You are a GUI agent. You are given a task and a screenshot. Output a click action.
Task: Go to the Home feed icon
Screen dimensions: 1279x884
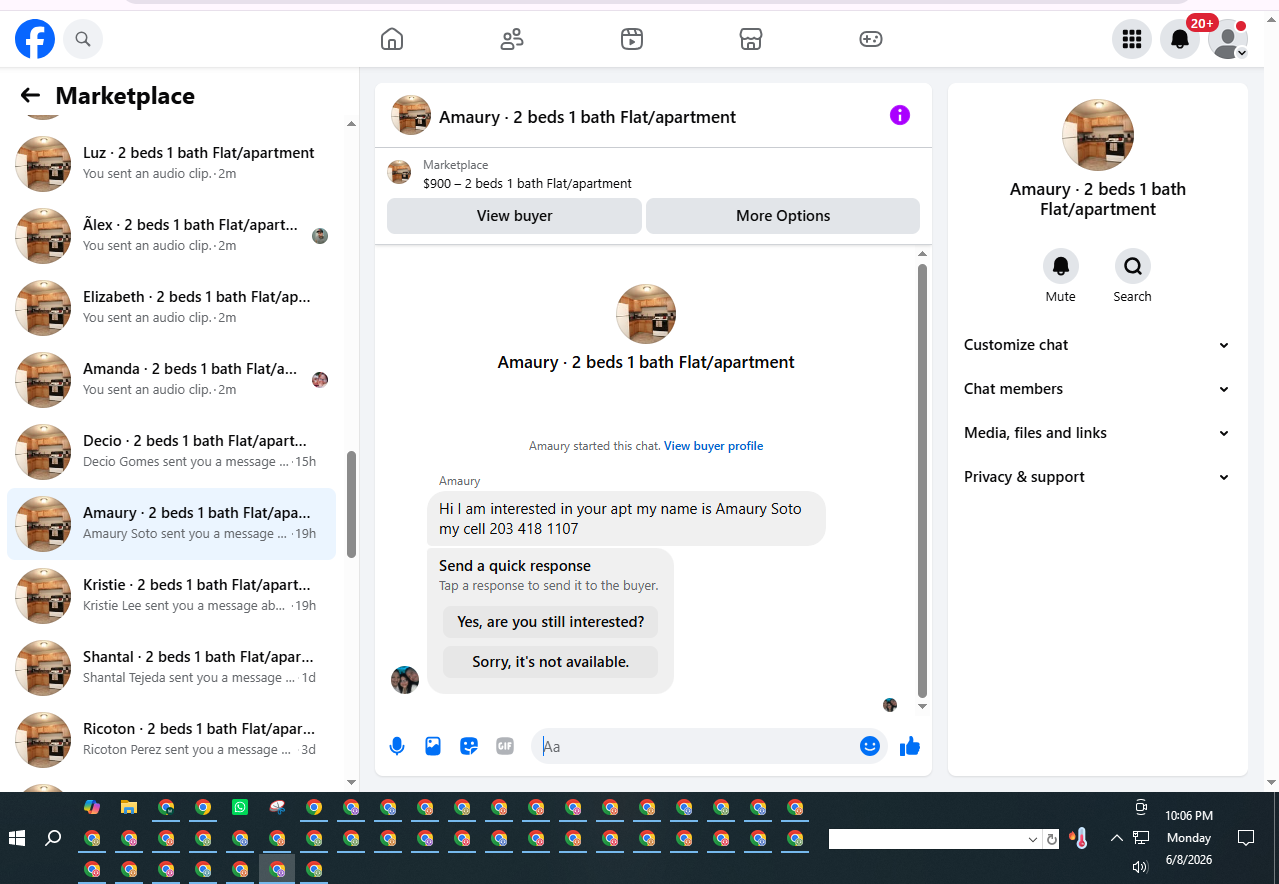point(392,39)
